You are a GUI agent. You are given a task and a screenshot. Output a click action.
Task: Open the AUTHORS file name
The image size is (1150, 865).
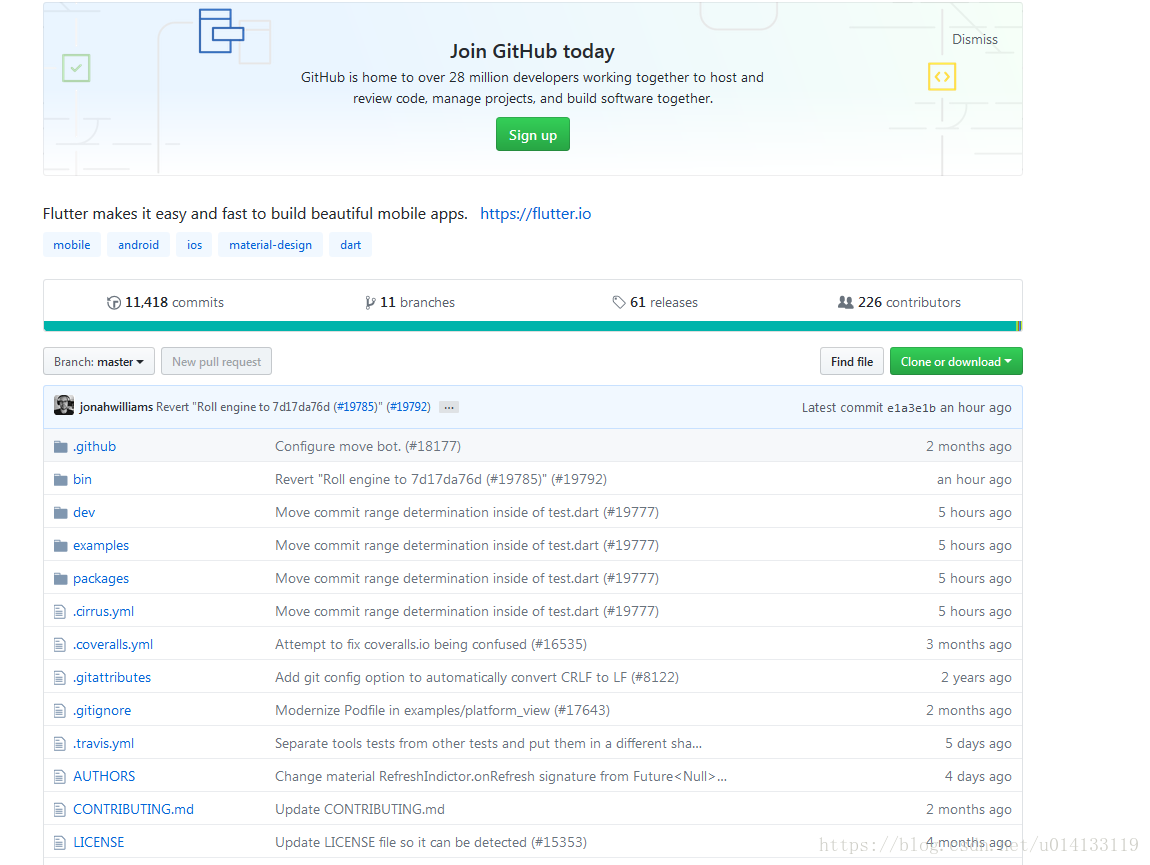point(104,777)
